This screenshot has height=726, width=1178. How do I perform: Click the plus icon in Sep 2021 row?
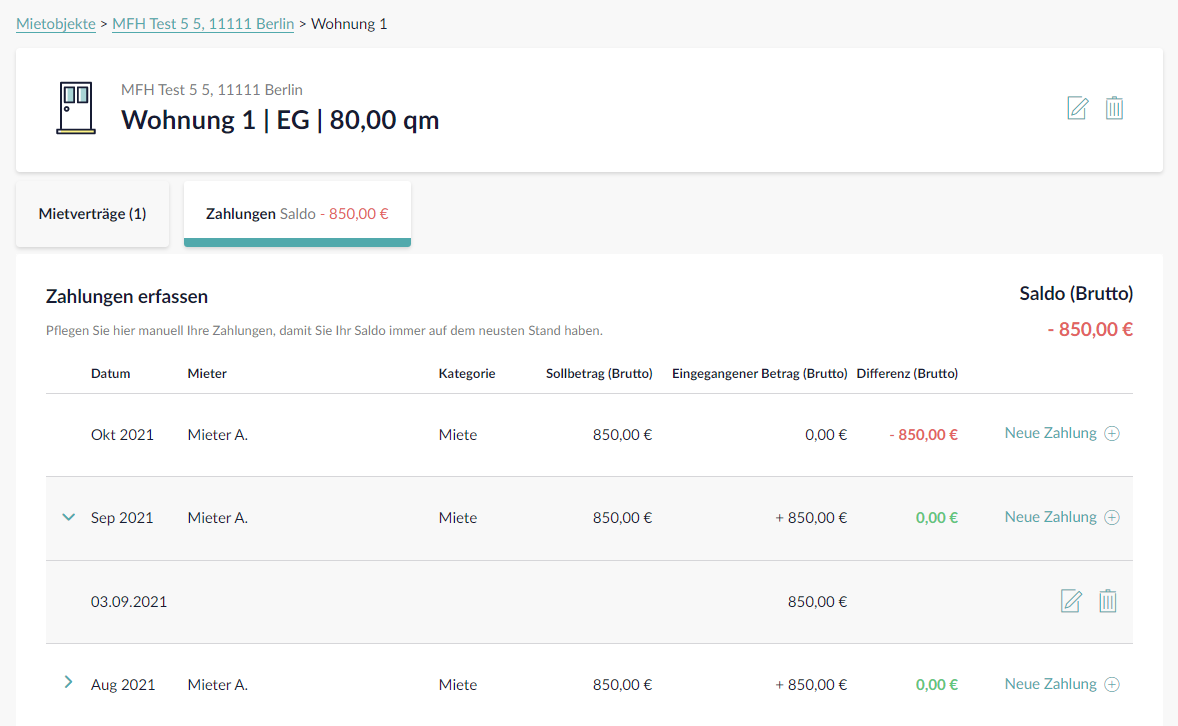click(x=1112, y=518)
